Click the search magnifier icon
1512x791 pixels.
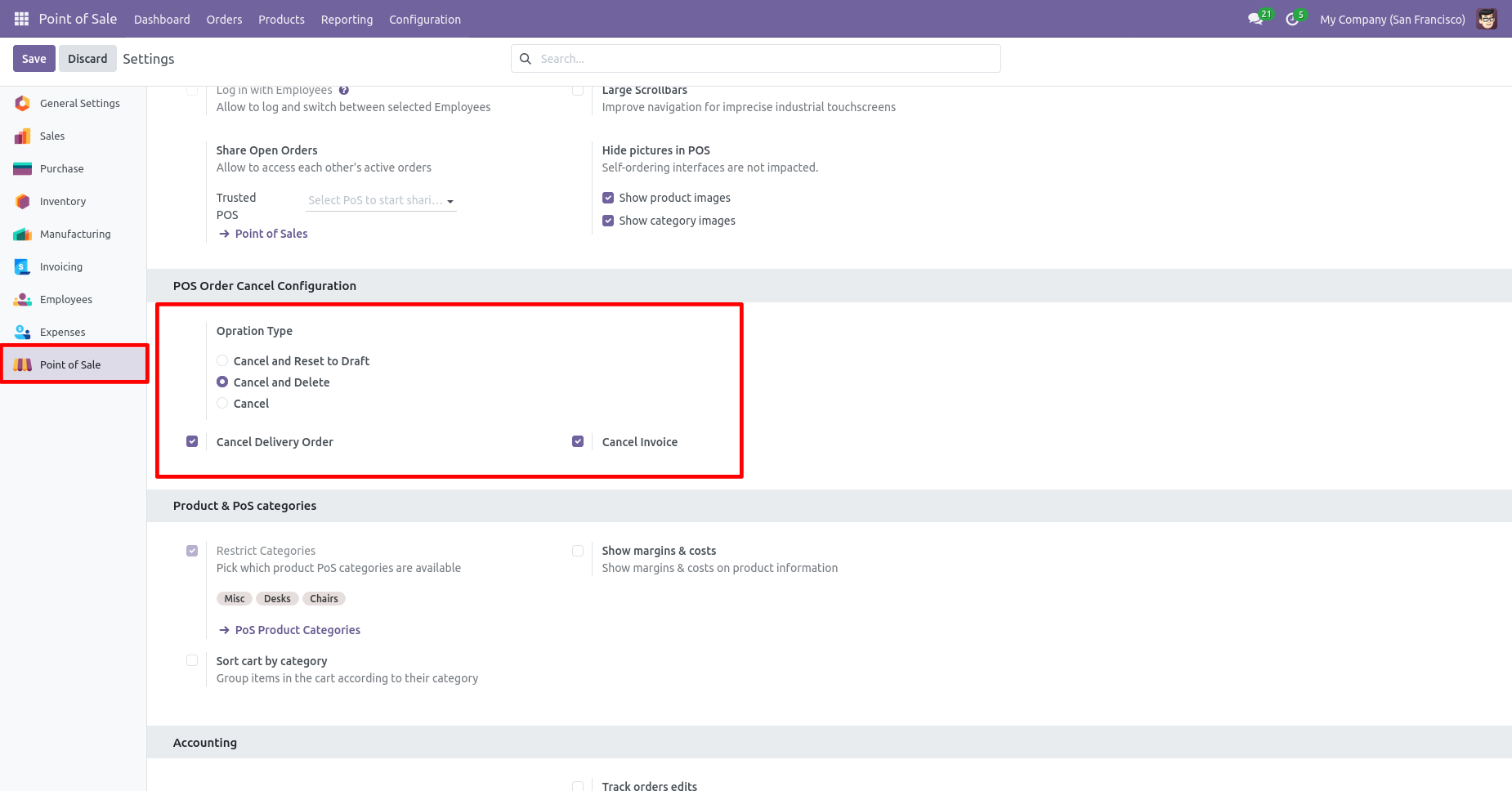click(526, 59)
